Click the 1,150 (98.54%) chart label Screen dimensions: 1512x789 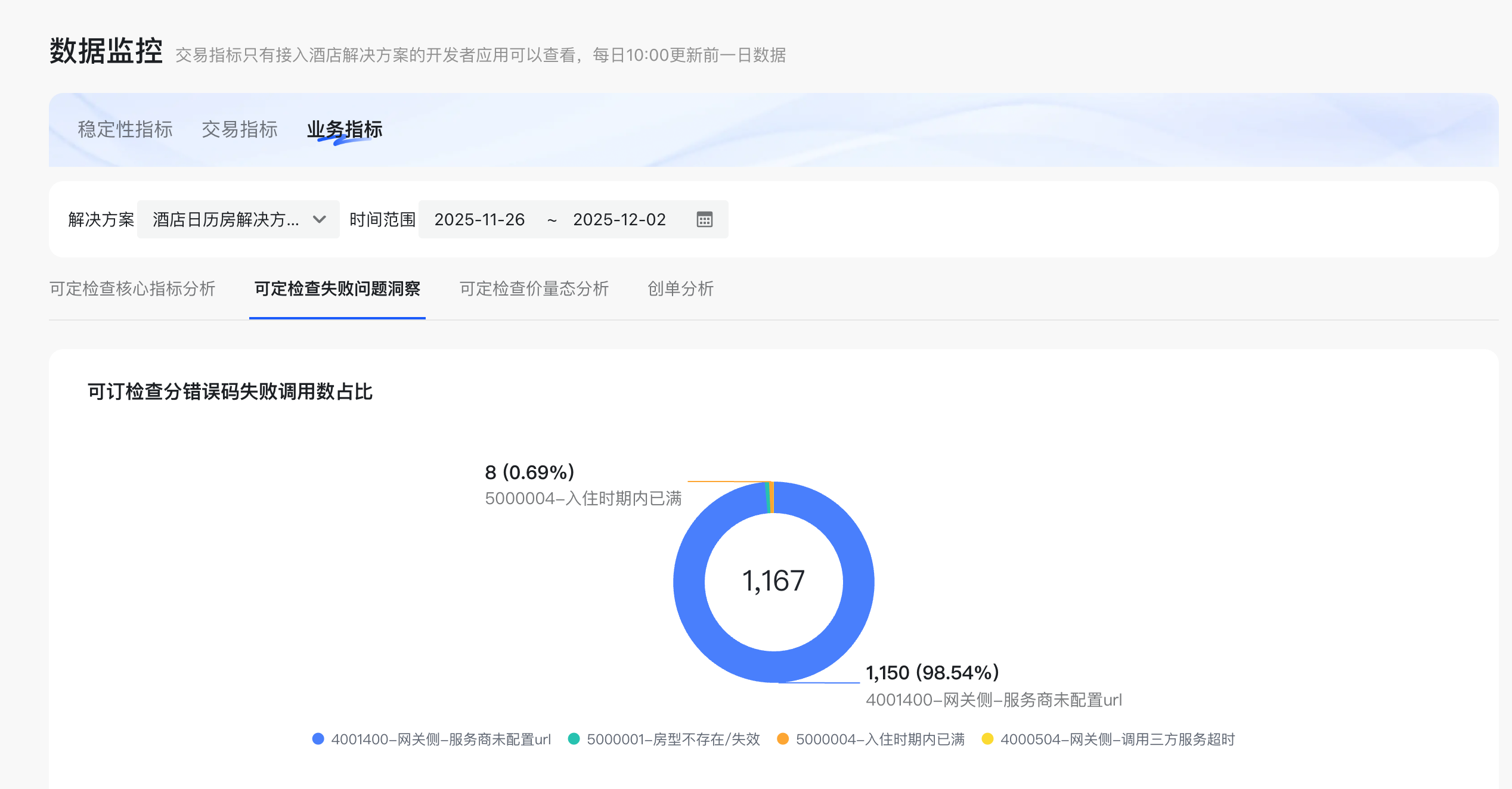(932, 673)
